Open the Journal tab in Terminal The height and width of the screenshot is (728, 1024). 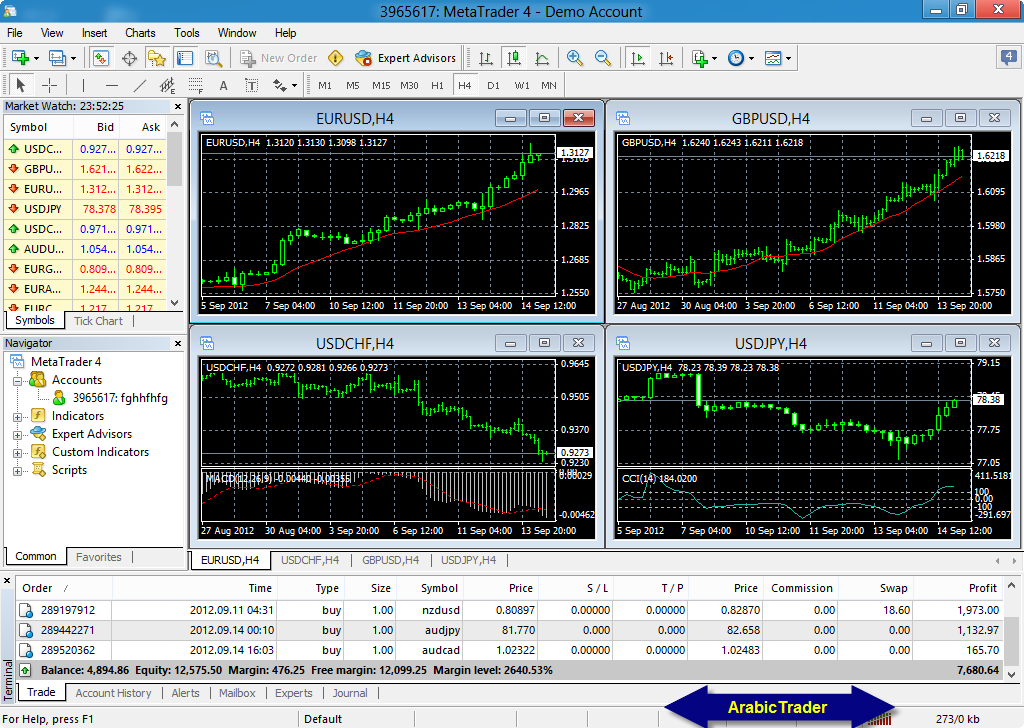350,693
